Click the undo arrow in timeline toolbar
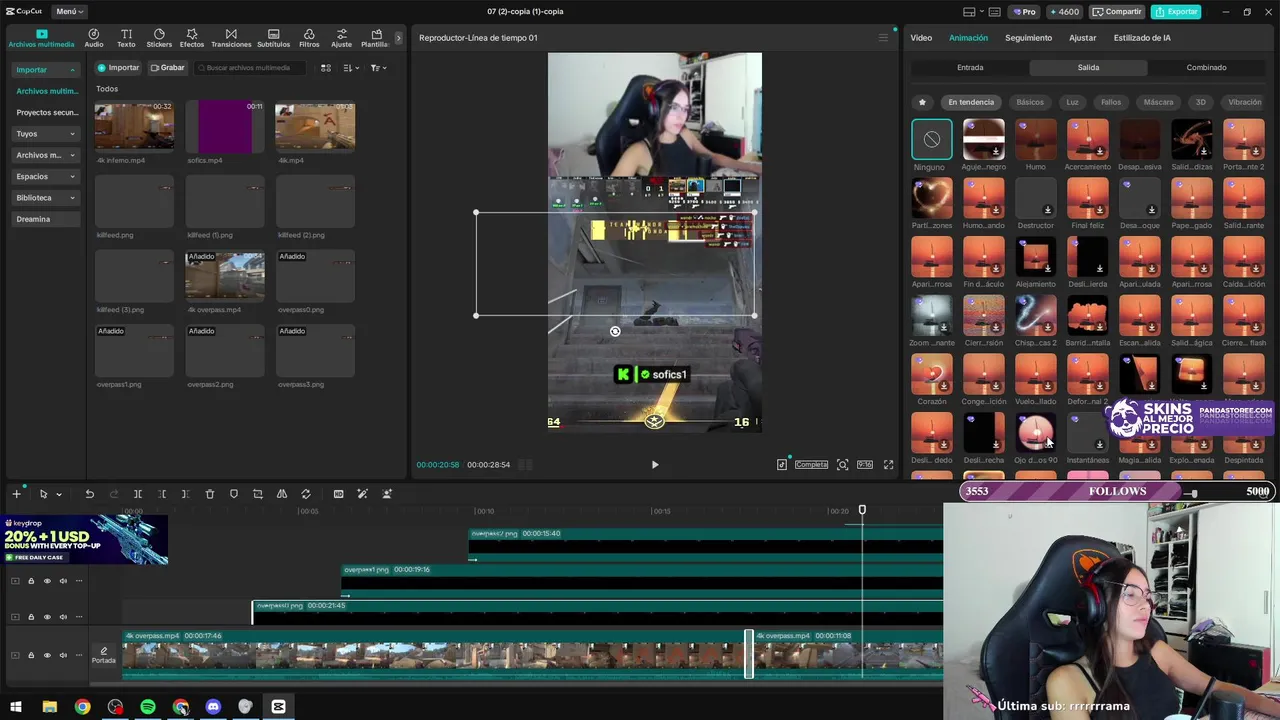This screenshot has height=720, width=1280. (89, 494)
